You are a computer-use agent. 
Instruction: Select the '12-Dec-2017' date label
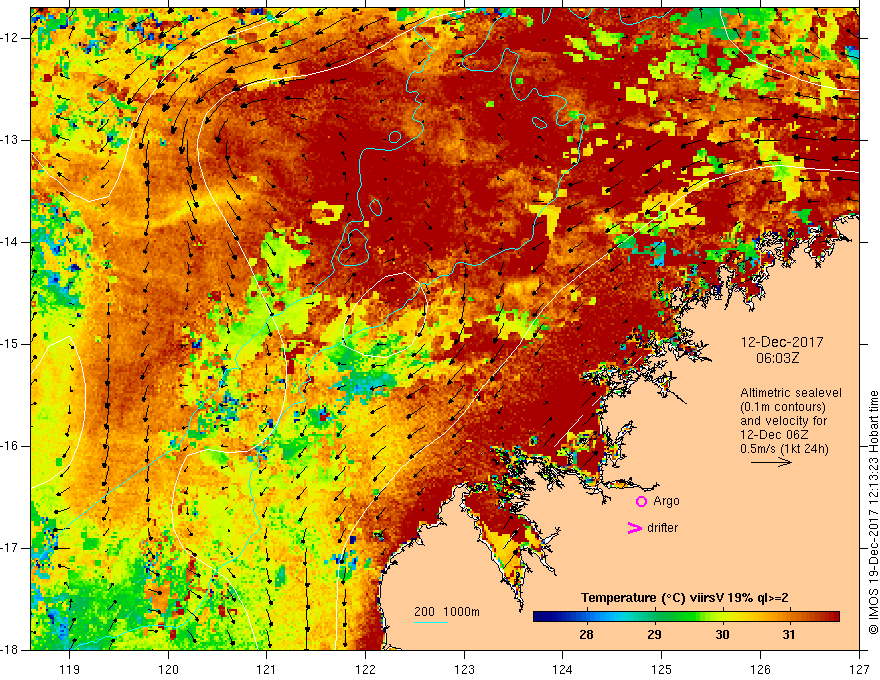click(782, 342)
